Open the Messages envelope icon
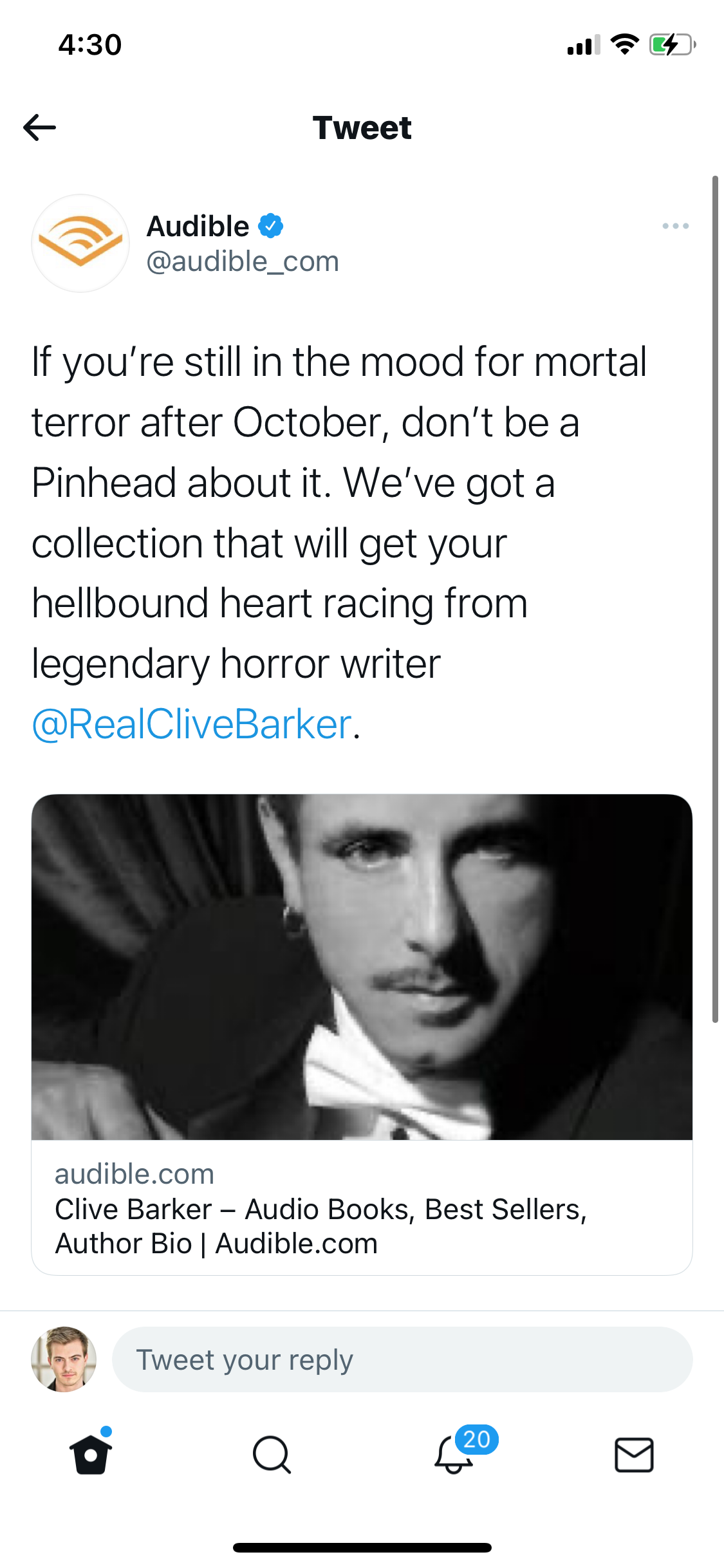This screenshot has width=724, height=1568. point(634,1454)
